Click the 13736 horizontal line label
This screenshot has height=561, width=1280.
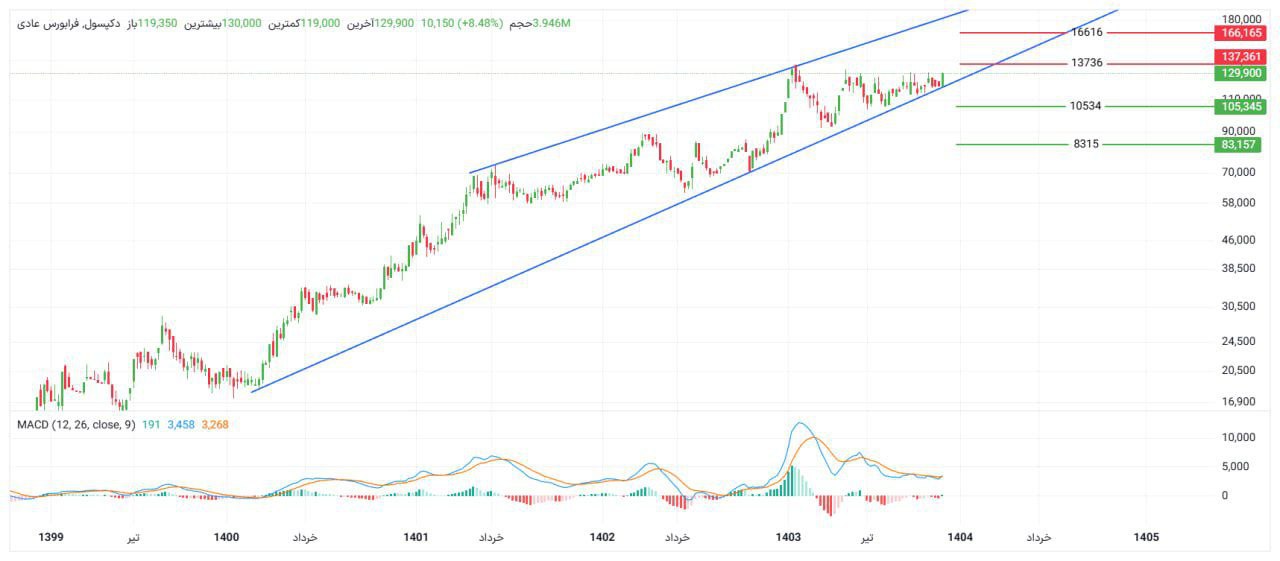pyautogui.click(x=1086, y=63)
